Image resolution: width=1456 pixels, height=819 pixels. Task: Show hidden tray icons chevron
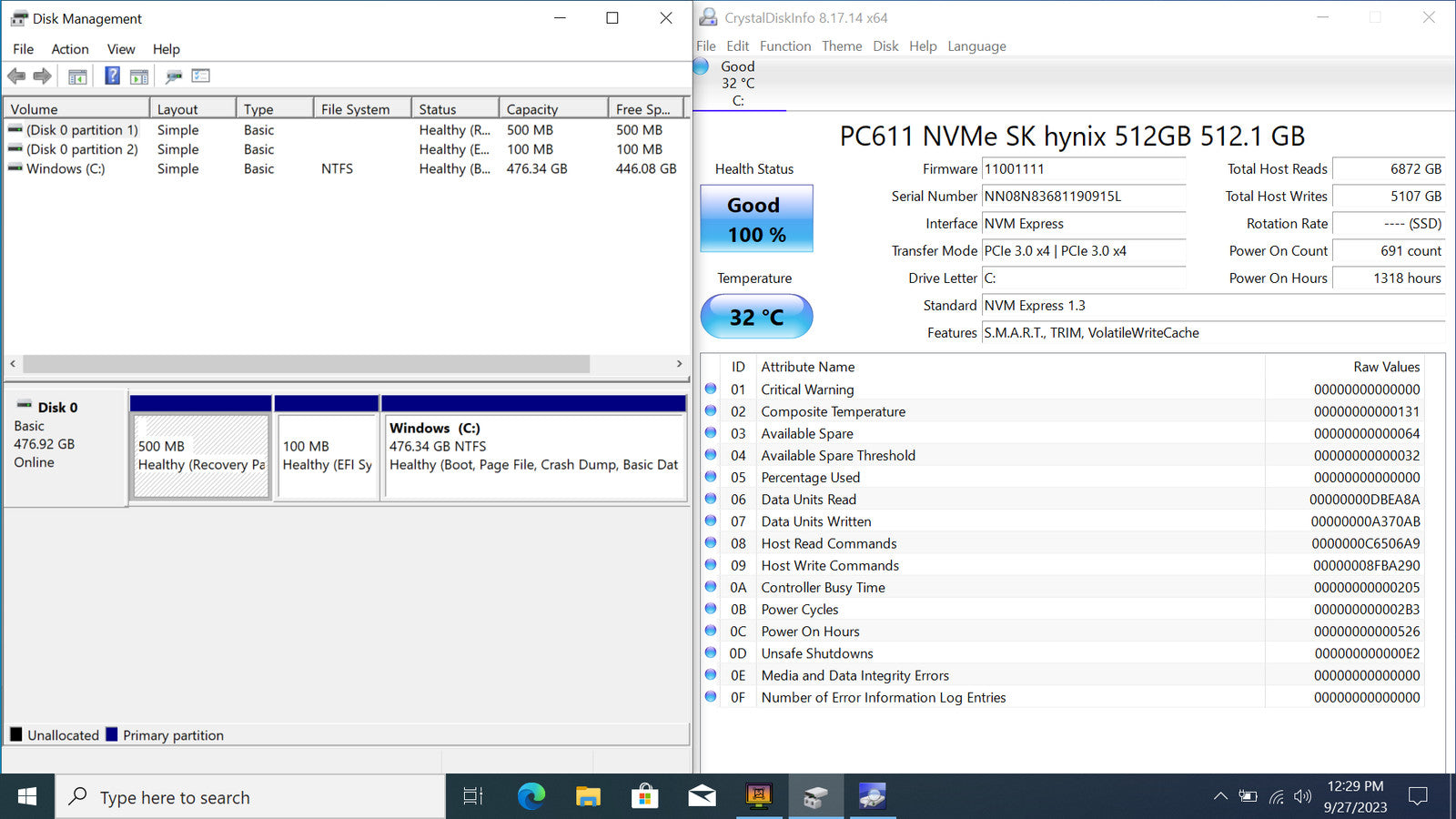point(1220,797)
